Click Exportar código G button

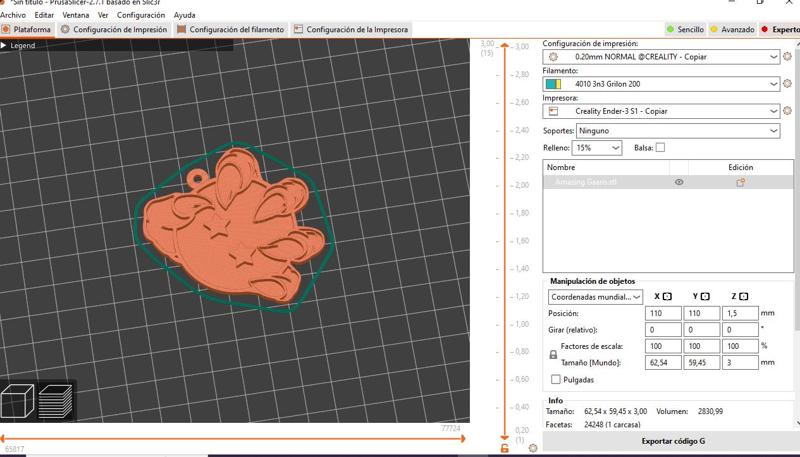point(673,441)
